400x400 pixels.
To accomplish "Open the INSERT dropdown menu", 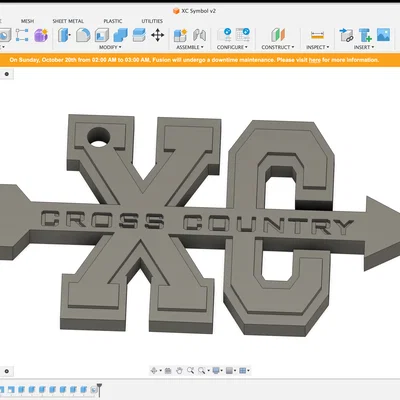I will point(364,47).
